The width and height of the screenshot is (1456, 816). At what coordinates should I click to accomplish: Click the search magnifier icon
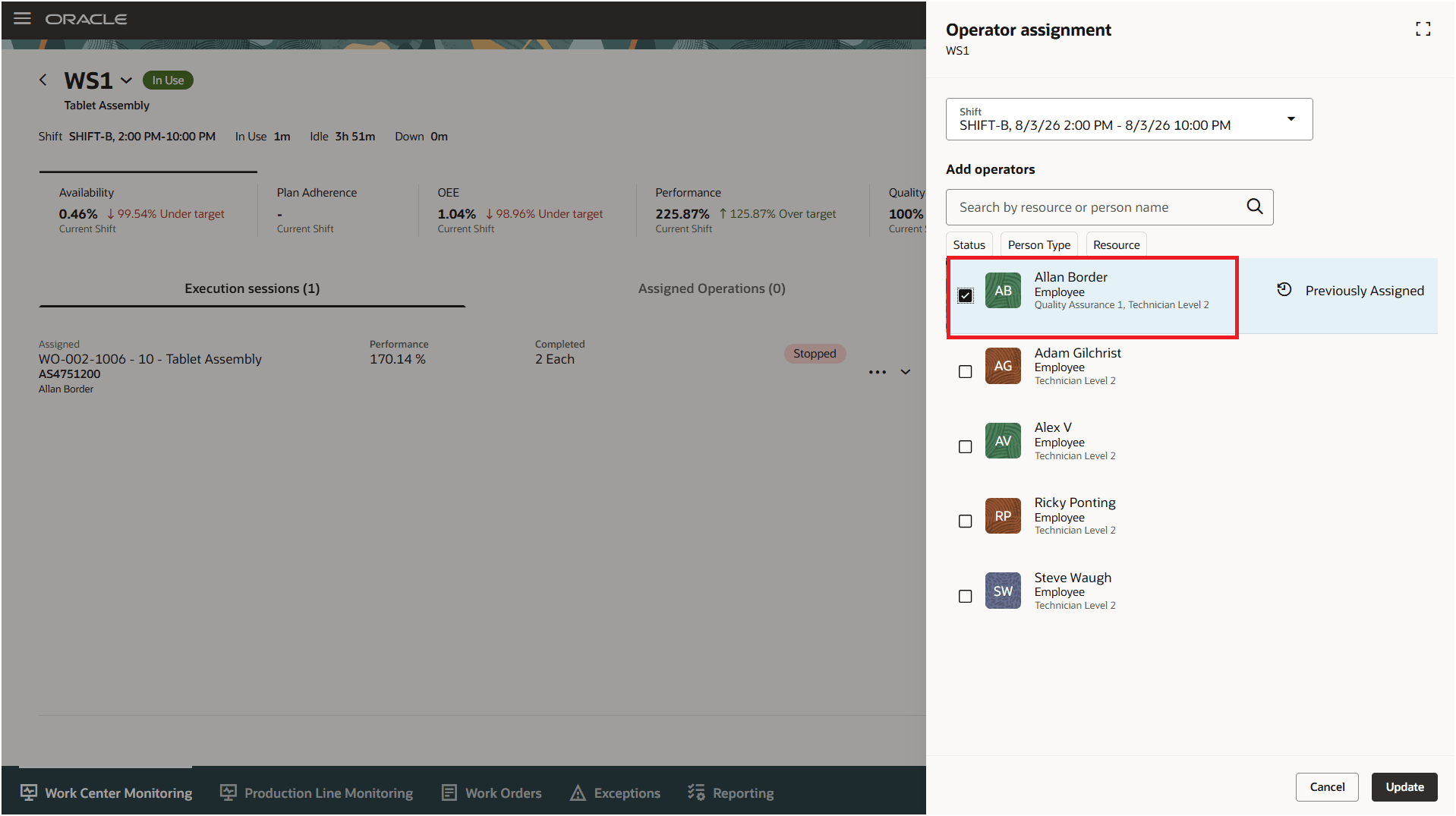1254,206
